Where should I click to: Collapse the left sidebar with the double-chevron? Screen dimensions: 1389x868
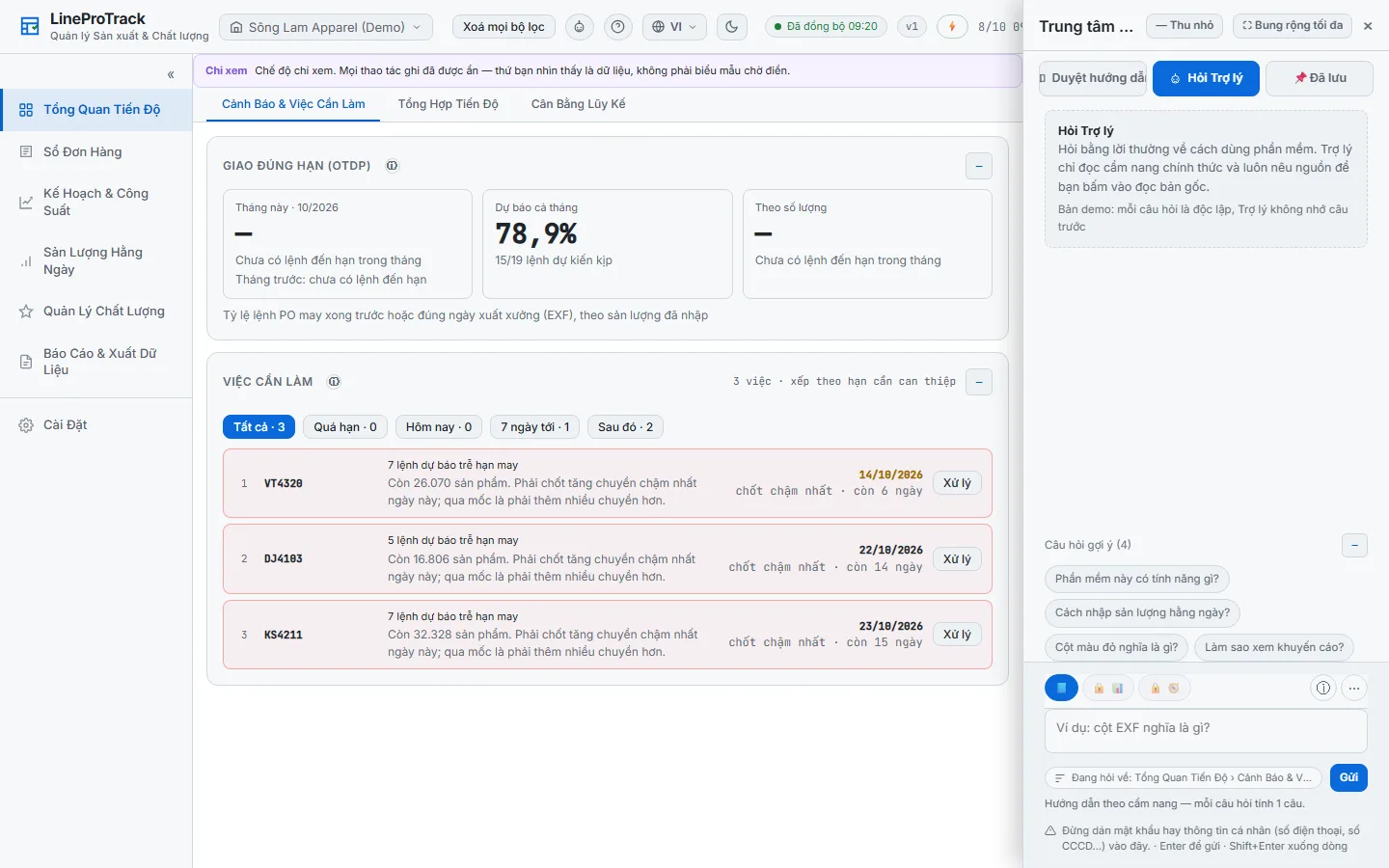(x=171, y=74)
